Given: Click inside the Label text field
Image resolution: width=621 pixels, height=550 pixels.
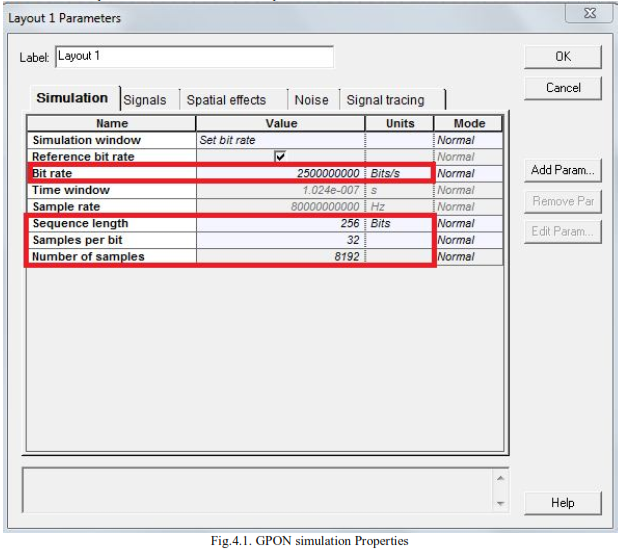Looking at the screenshot, I should pos(193,57).
